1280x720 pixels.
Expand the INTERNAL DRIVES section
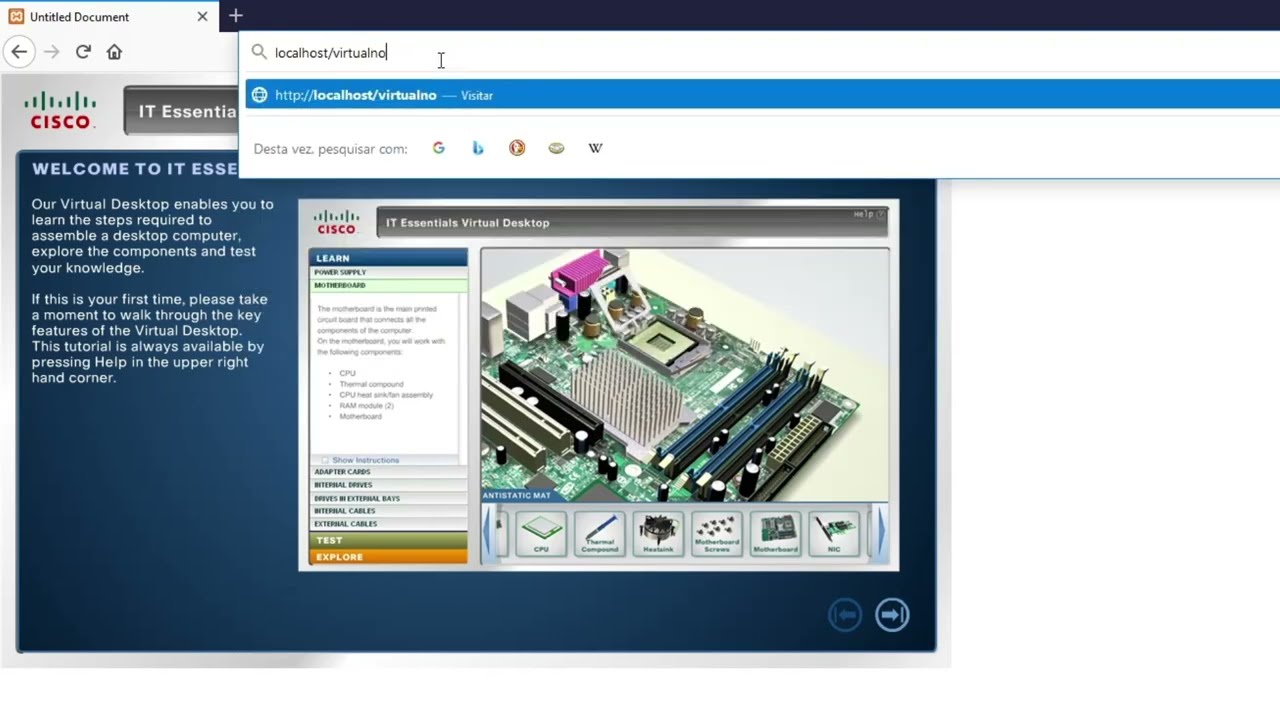[388, 485]
